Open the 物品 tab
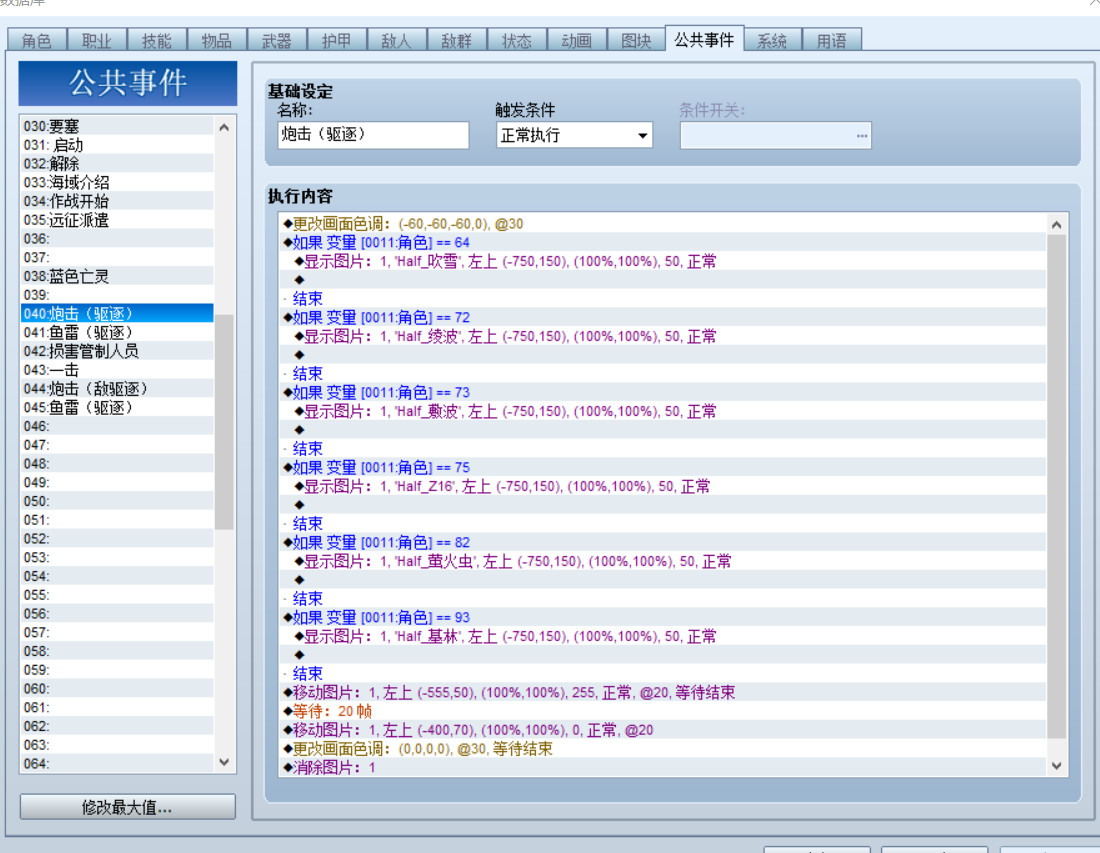The width and height of the screenshot is (1100, 853). (x=217, y=41)
